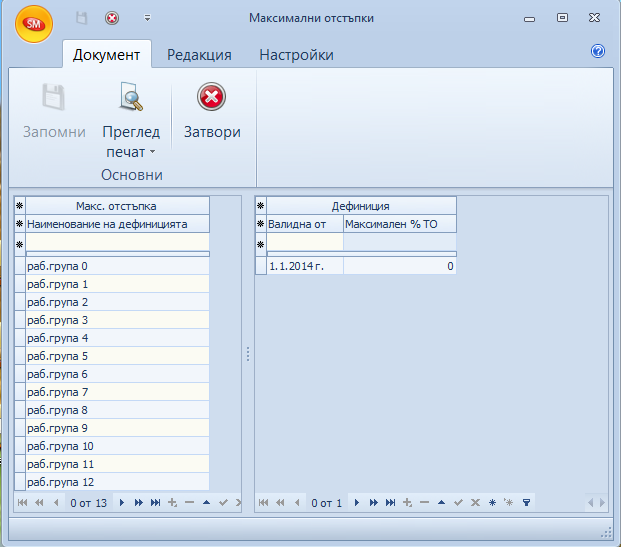Click the Максимален % ТО value cell 0
Image resolution: width=621 pixels, height=547 pixels.
[x=400, y=266]
